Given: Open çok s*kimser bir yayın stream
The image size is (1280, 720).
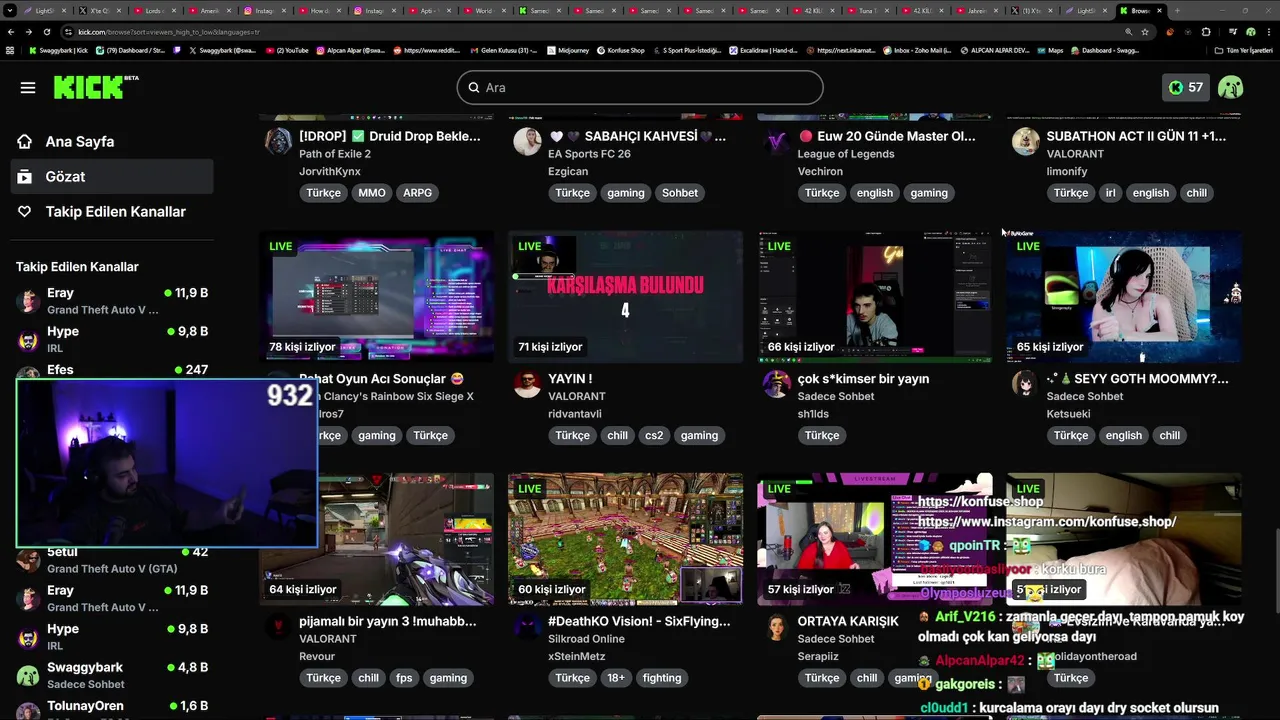Looking at the screenshot, I should (863, 379).
